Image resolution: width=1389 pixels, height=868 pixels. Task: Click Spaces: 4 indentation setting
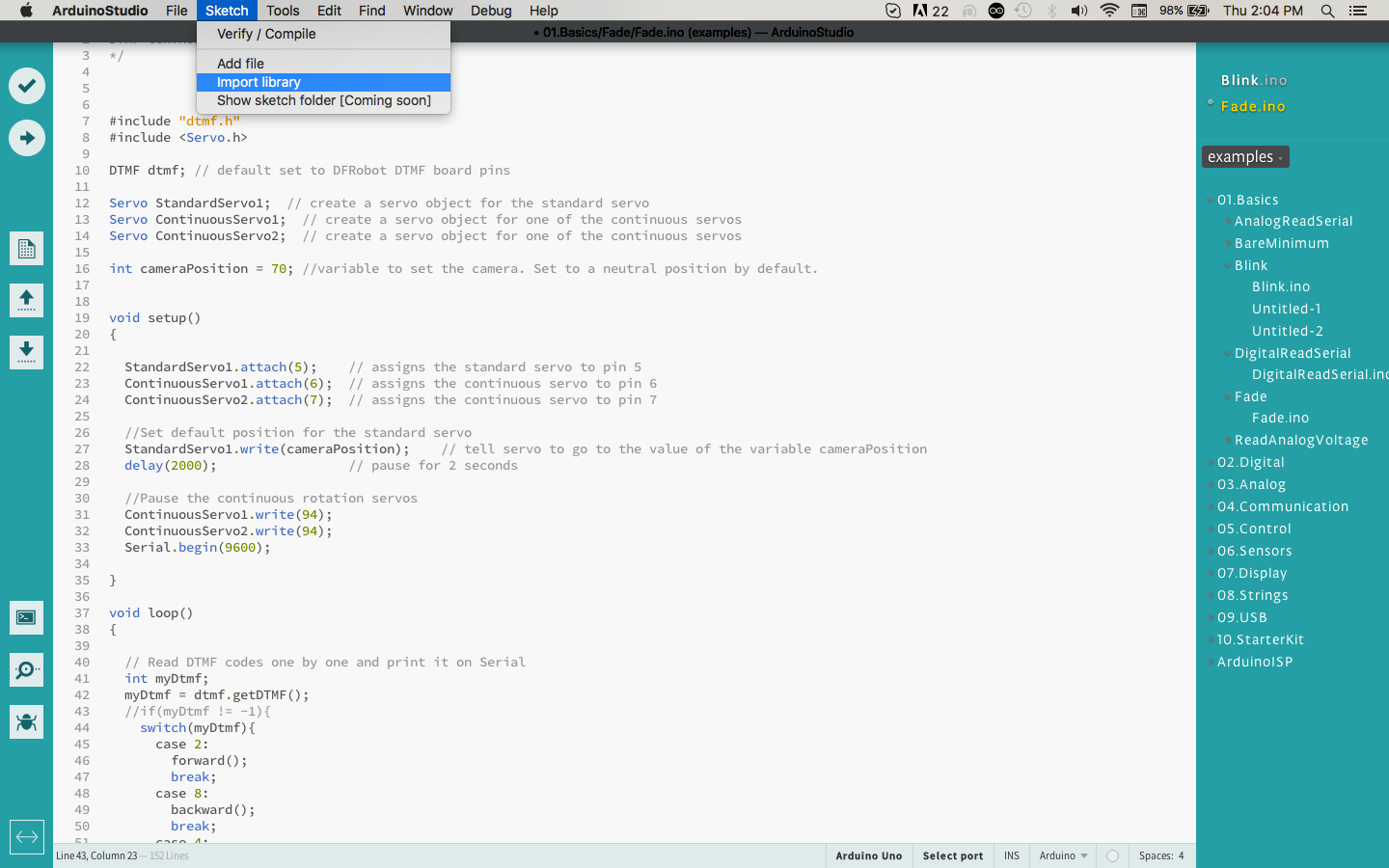(x=1161, y=855)
